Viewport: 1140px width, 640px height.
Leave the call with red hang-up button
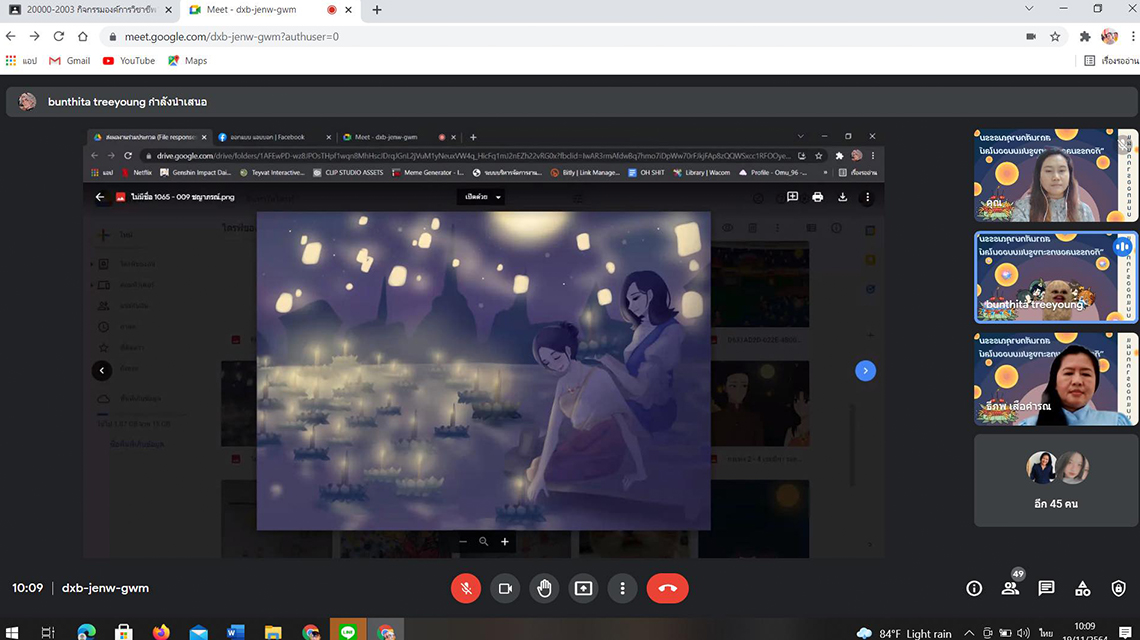click(667, 588)
